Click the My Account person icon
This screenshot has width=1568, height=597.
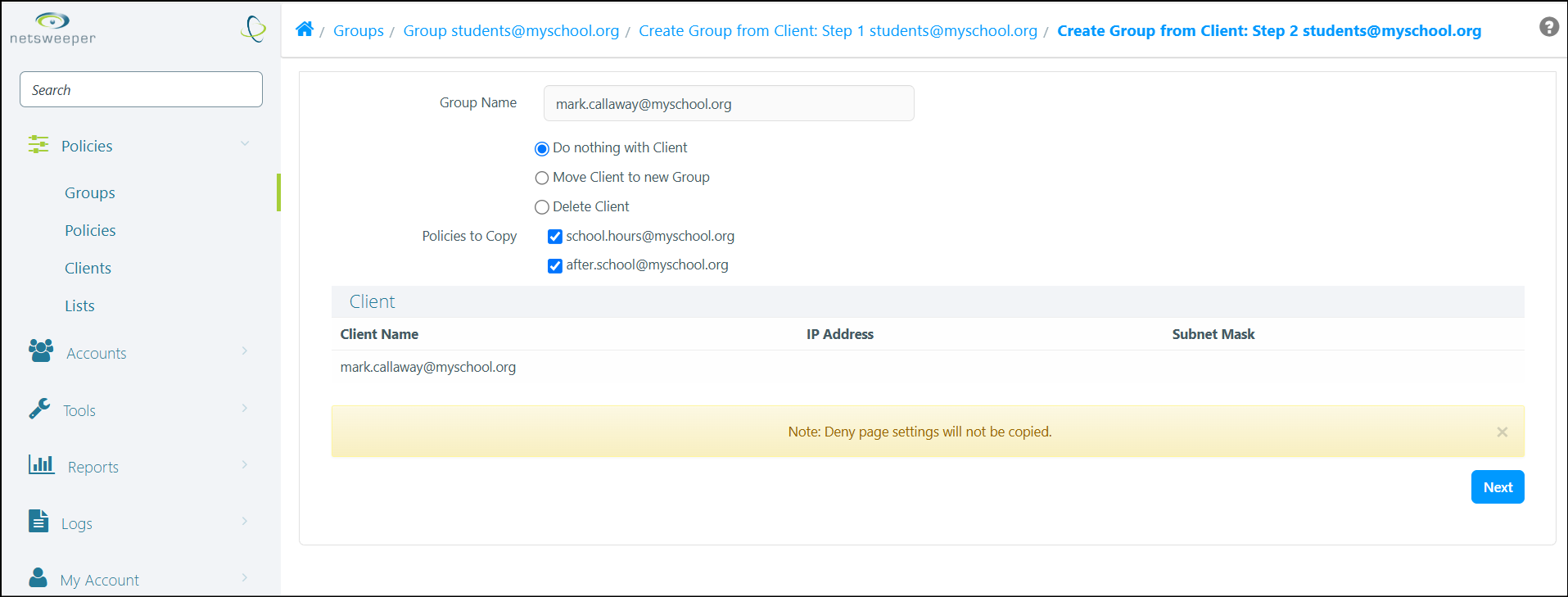(x=38, y=577)
